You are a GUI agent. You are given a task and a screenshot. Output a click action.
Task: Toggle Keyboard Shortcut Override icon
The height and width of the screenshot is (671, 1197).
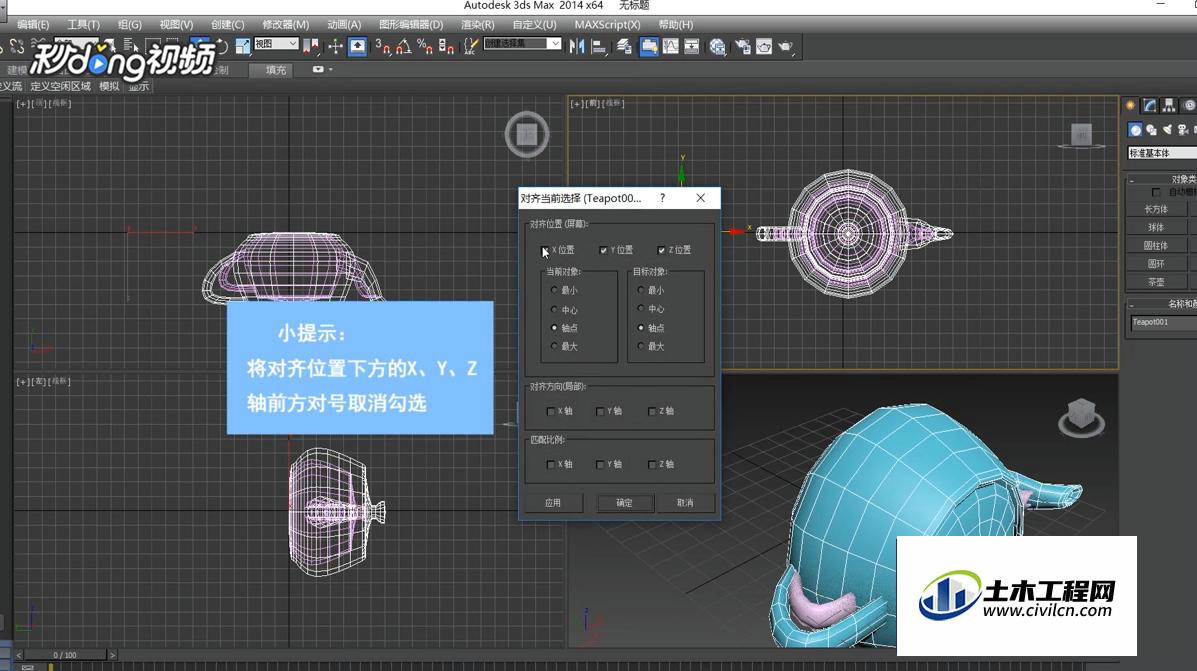pyautogui.click(x=357, y=47)
